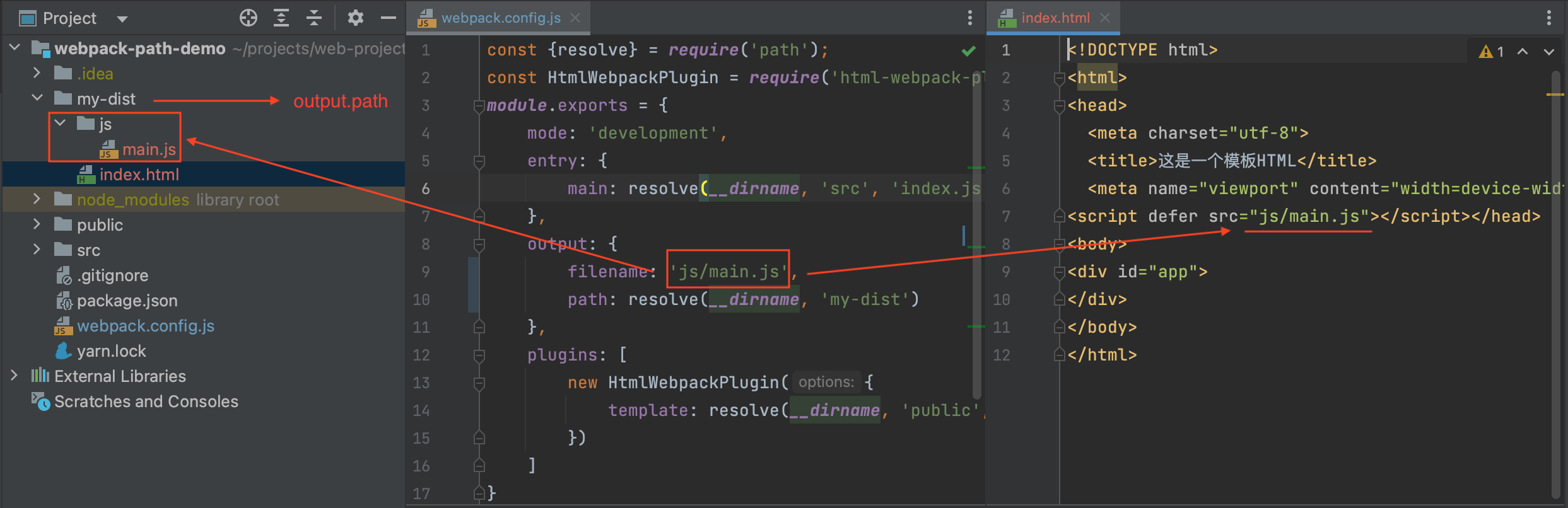The image size is (1568, 508).
Task: Collapse the my-dist folder
Action: pos(37,98)
